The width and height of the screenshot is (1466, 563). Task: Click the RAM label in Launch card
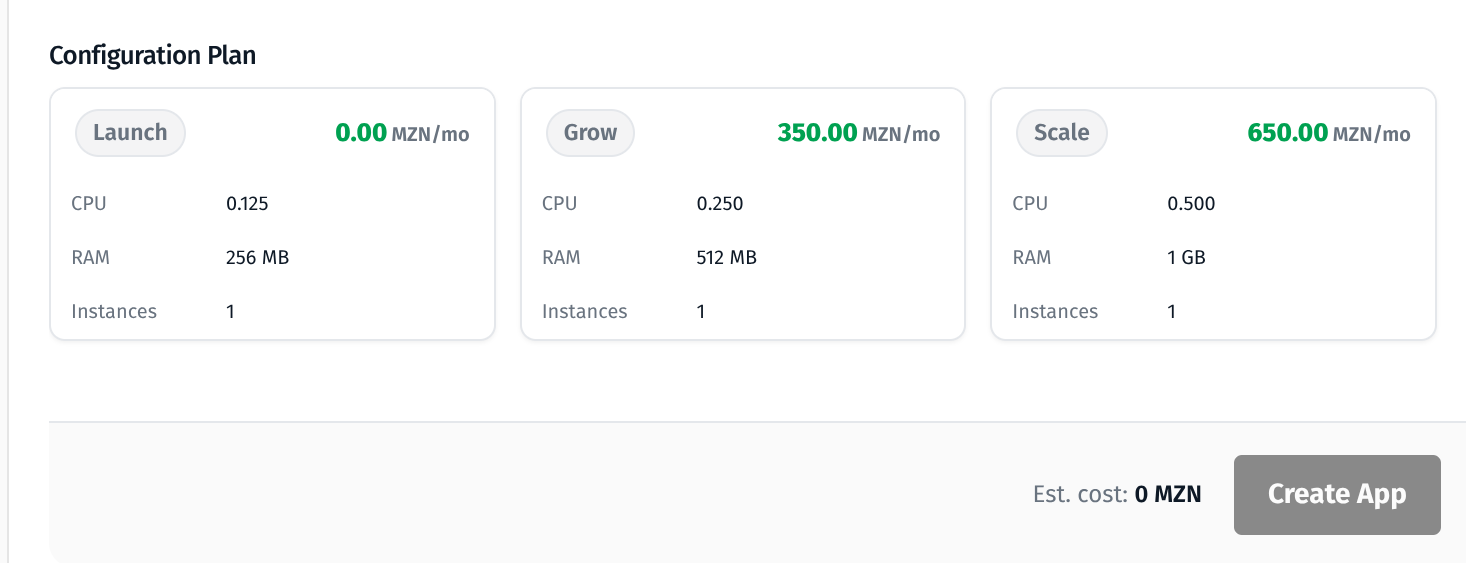[x=91, y=258]
